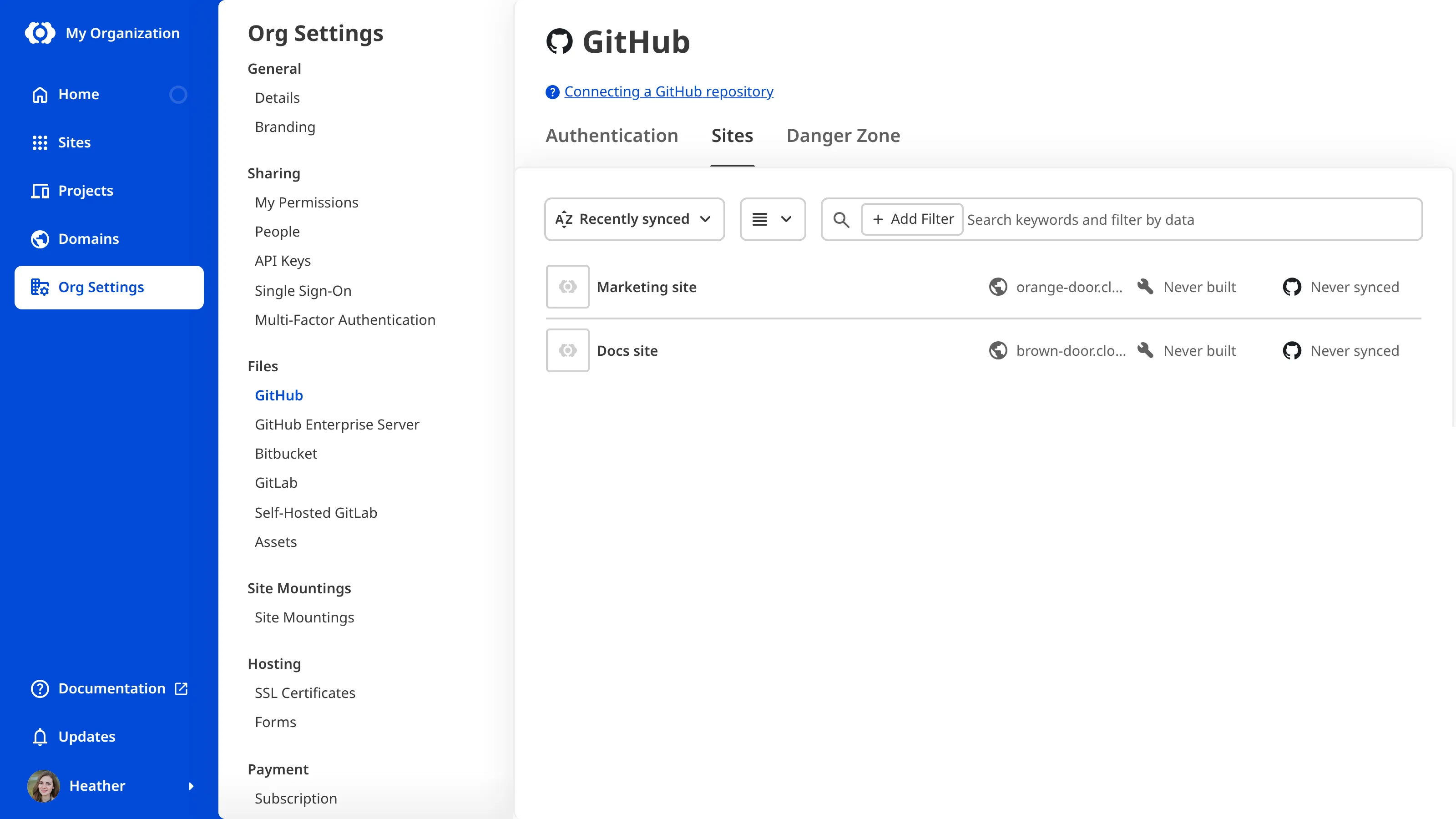The width and height of the screenshot is (1456, 819).
Task: Open Subscription under Payment
Action: coord(296,799)
